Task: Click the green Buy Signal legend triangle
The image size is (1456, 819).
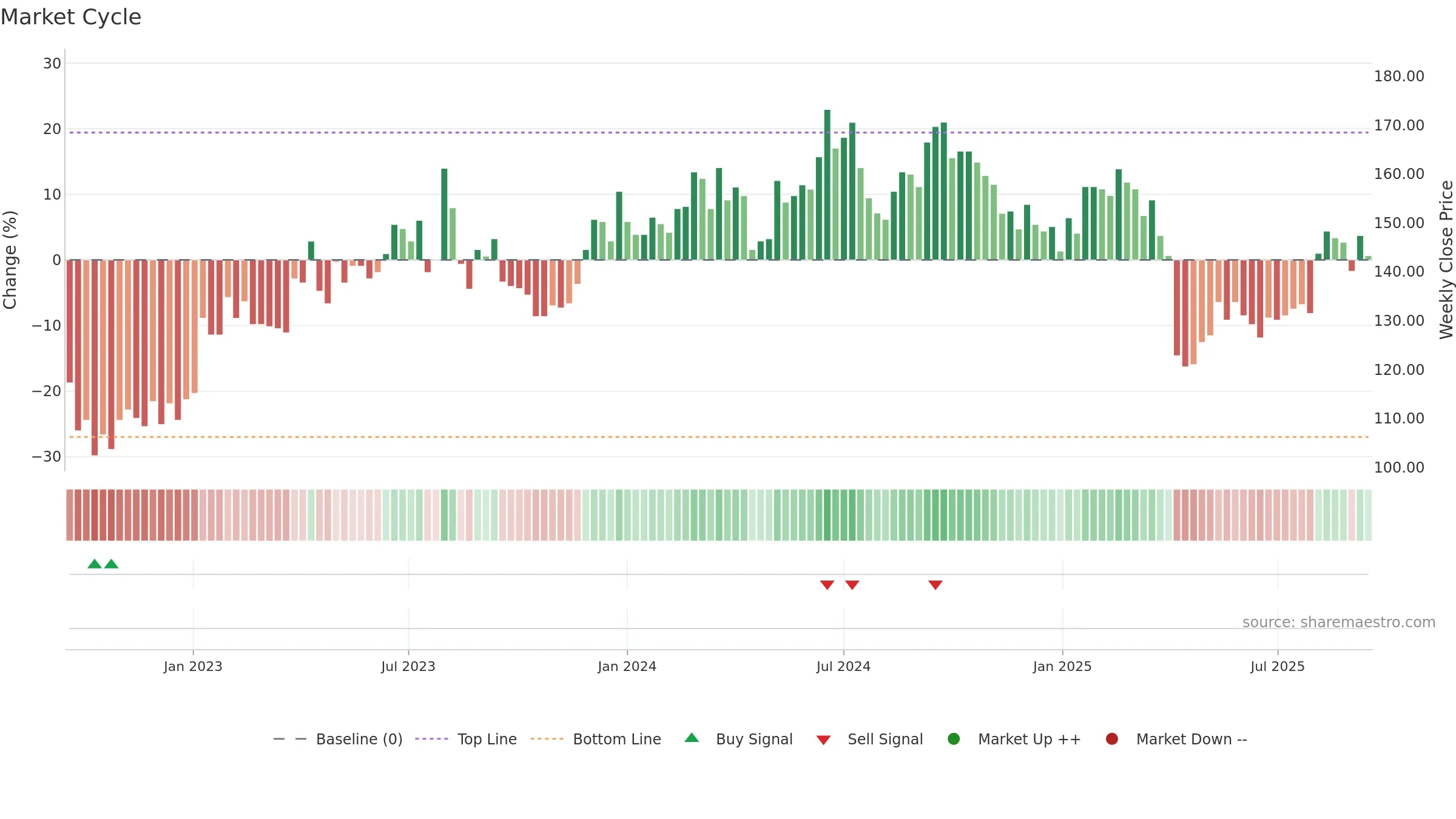Action: (x=692, y=738)
